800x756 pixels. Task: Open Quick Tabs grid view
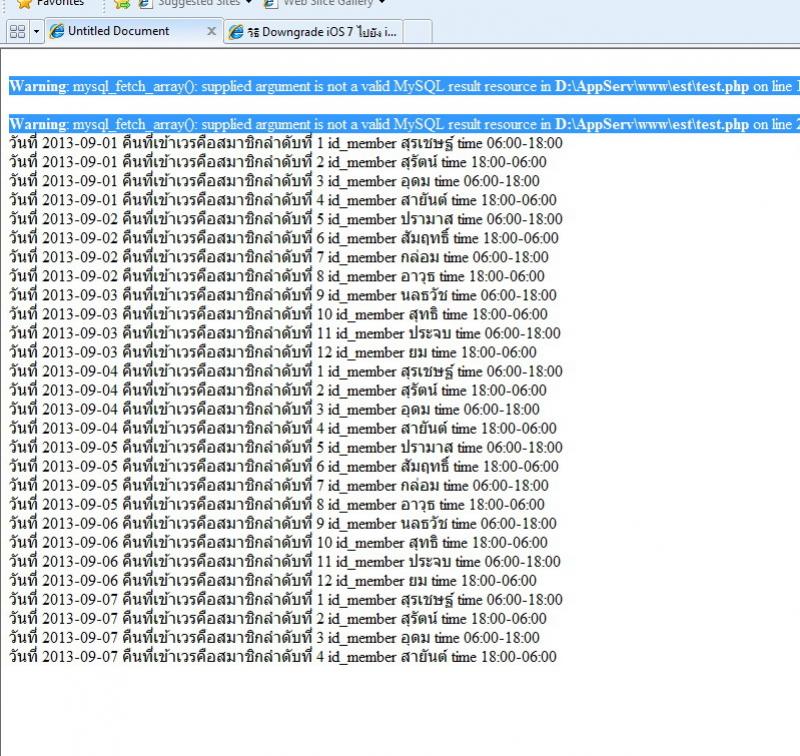[18, 32]
